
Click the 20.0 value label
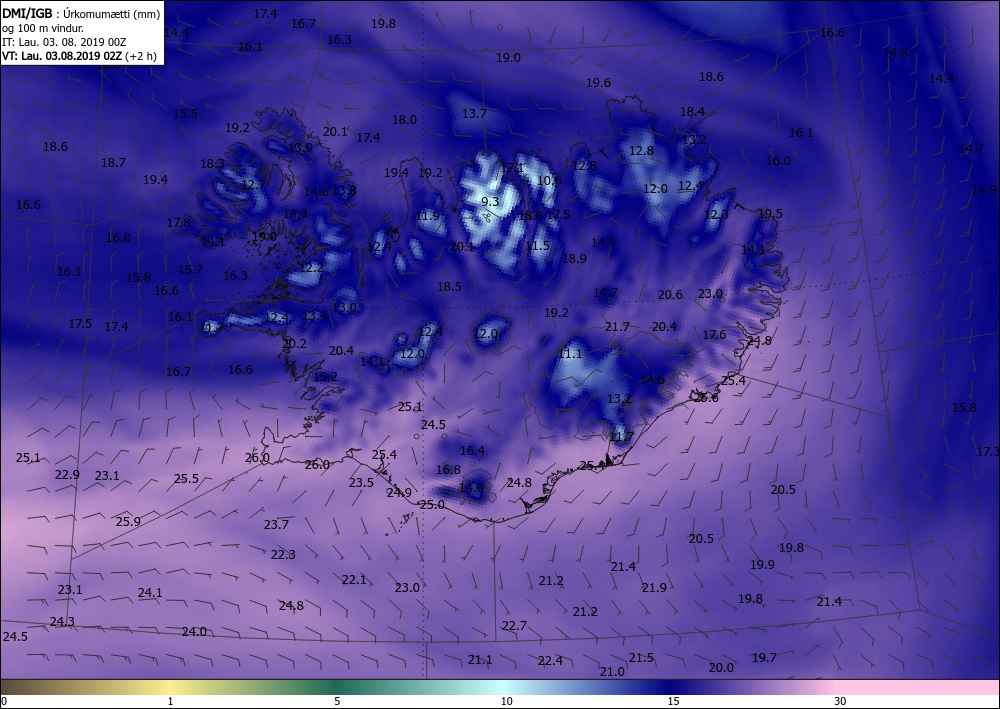[x=721, y=668]
